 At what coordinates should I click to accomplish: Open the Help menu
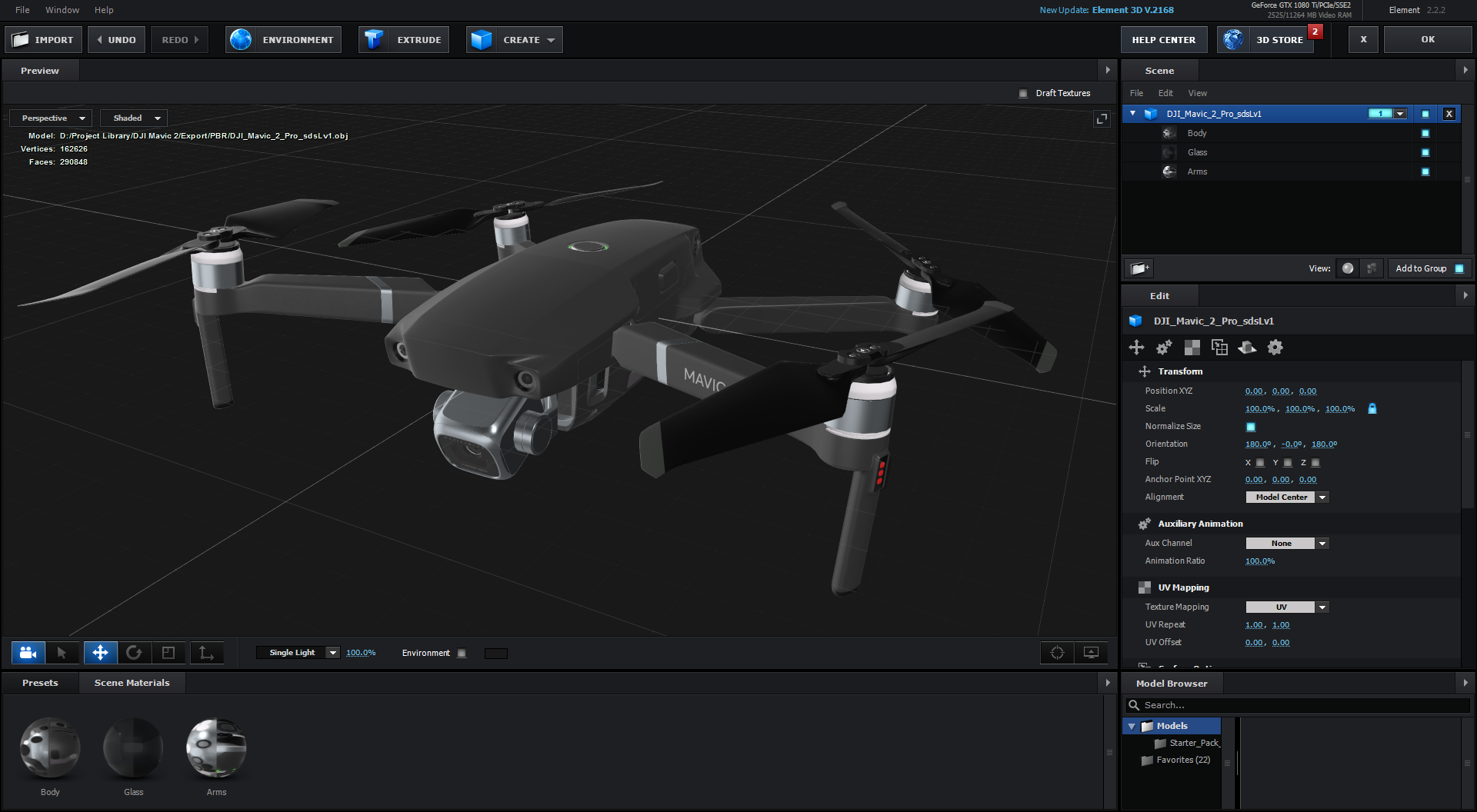click(x=104, y=10)
